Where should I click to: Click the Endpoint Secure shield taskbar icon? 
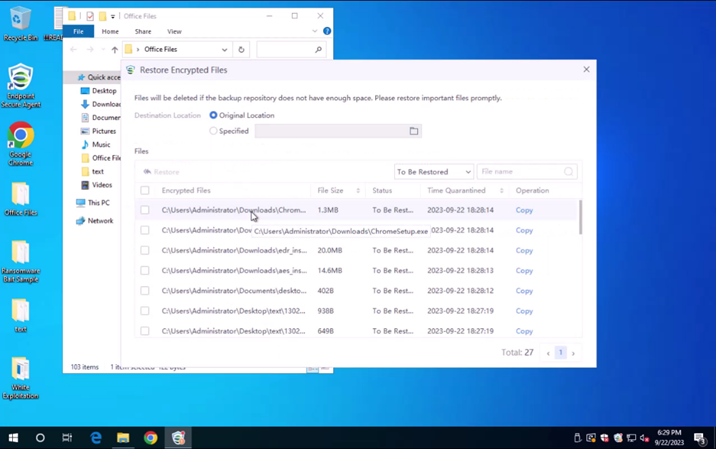tap(178, 438)
